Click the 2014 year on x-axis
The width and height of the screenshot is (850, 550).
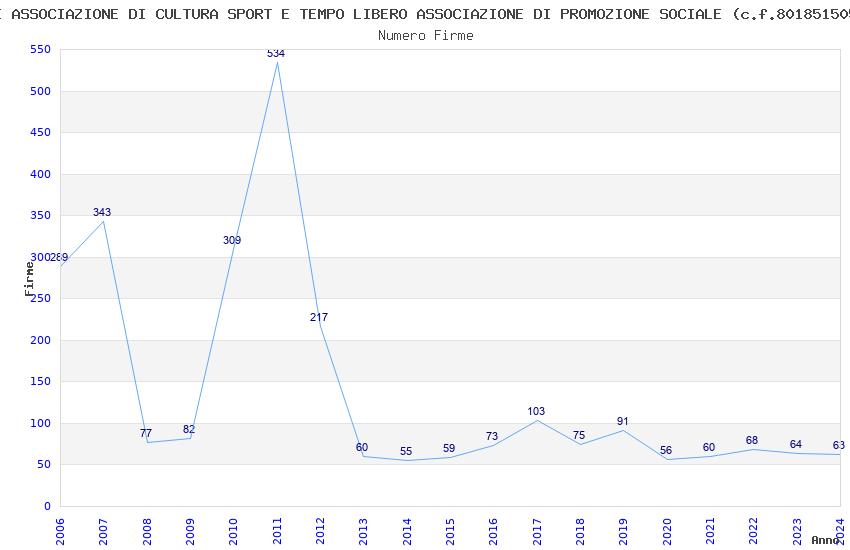[407, 529]
